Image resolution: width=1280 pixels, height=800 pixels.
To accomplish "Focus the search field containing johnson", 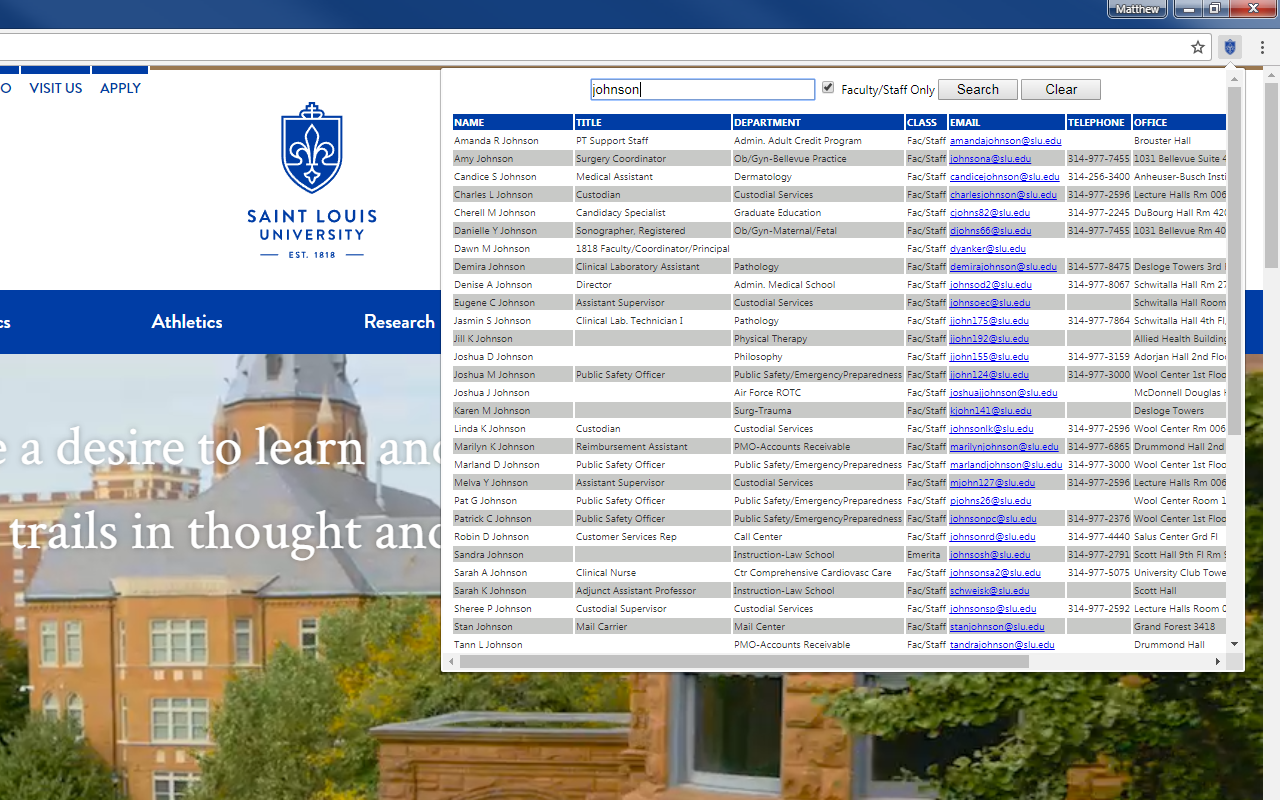I will pyautogui.click(x=703, y=89).
